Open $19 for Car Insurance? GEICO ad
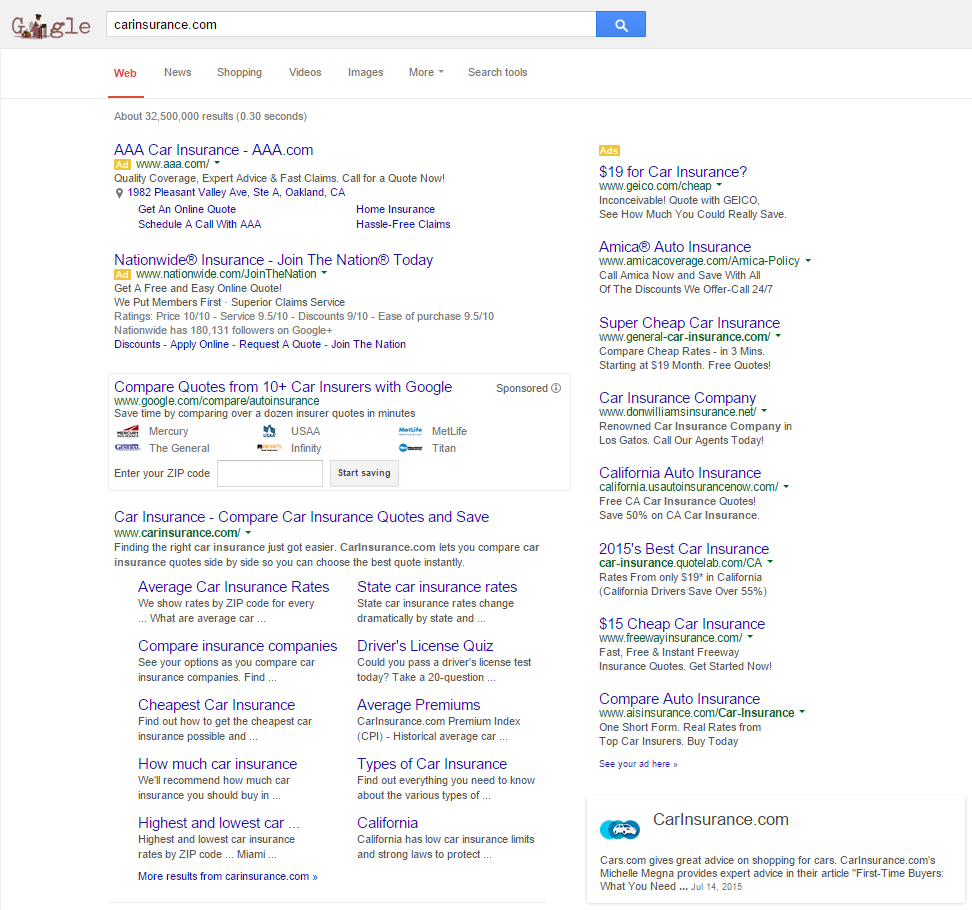This screenshot has width=972, height=910. [x=673, y=172]
